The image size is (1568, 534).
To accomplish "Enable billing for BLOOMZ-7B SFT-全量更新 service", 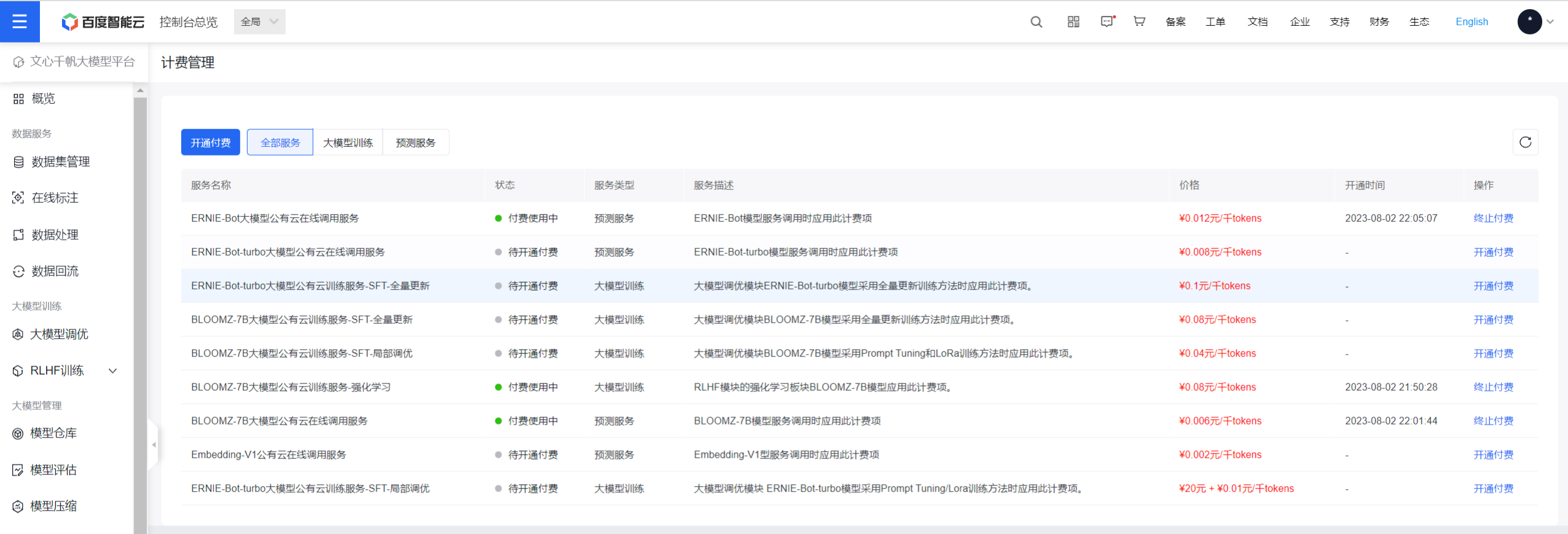I will coord(1493,320).
